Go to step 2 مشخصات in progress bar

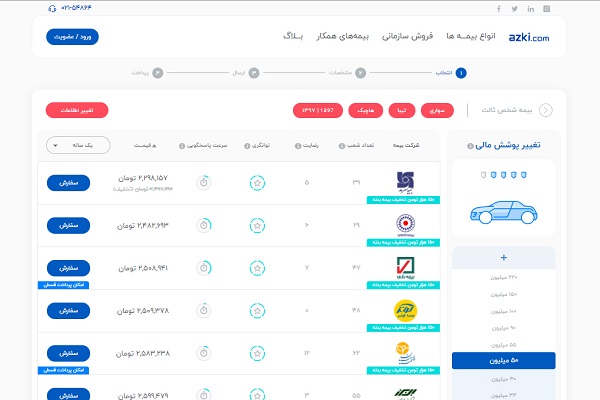pos(347,73)
